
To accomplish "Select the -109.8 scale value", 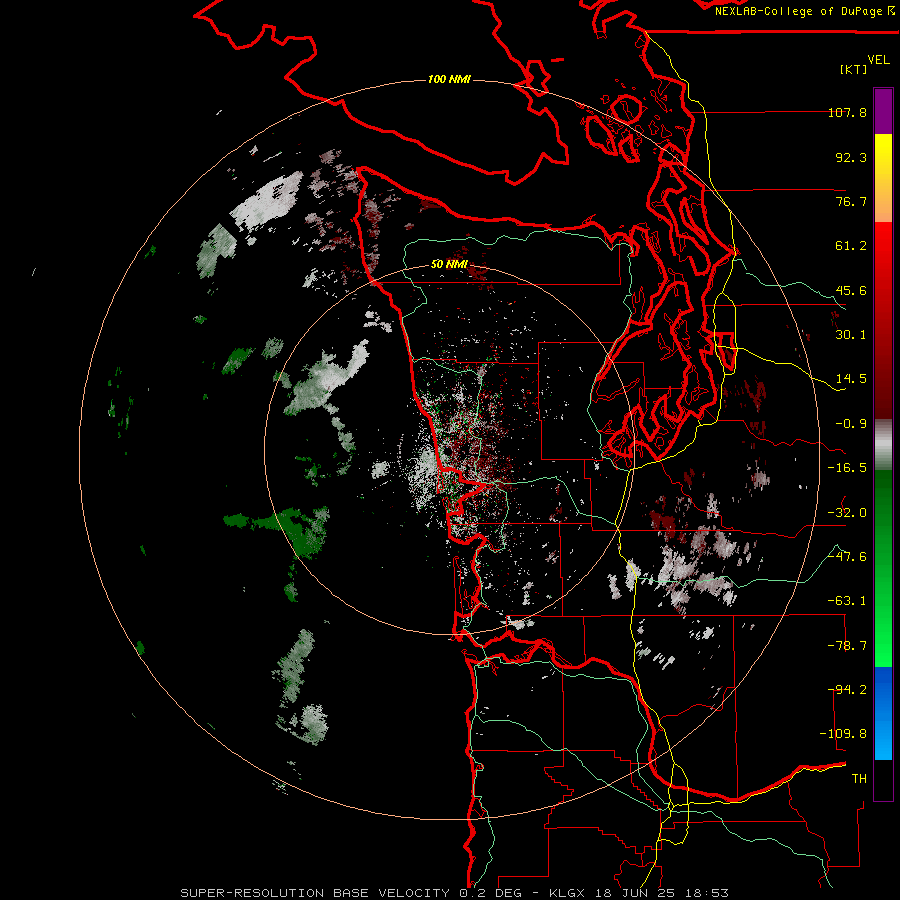I will pos(844,734).
